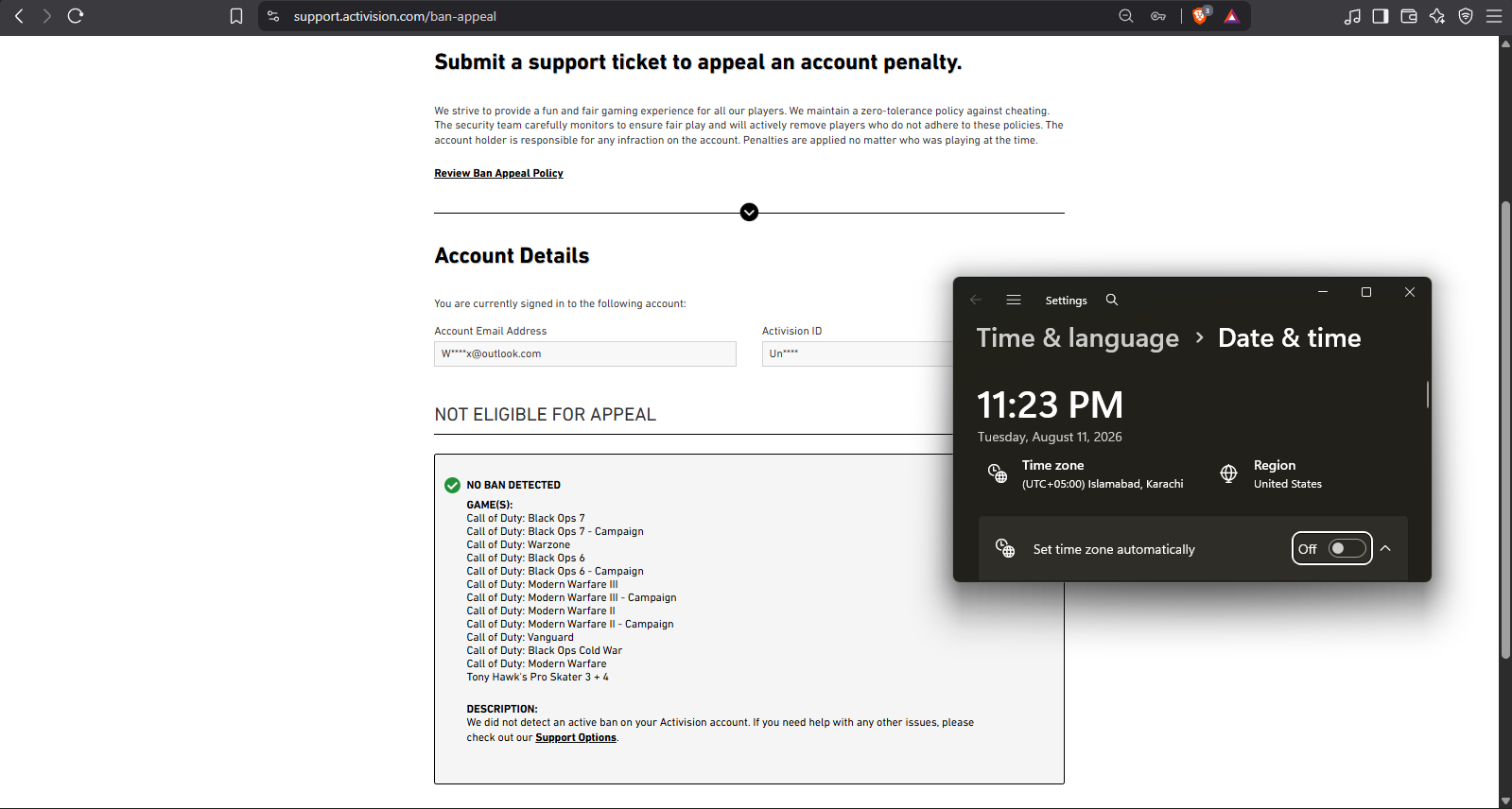1512x809 pixels.
Task: Go forward in browser history
Action: (x=46, y=16)
